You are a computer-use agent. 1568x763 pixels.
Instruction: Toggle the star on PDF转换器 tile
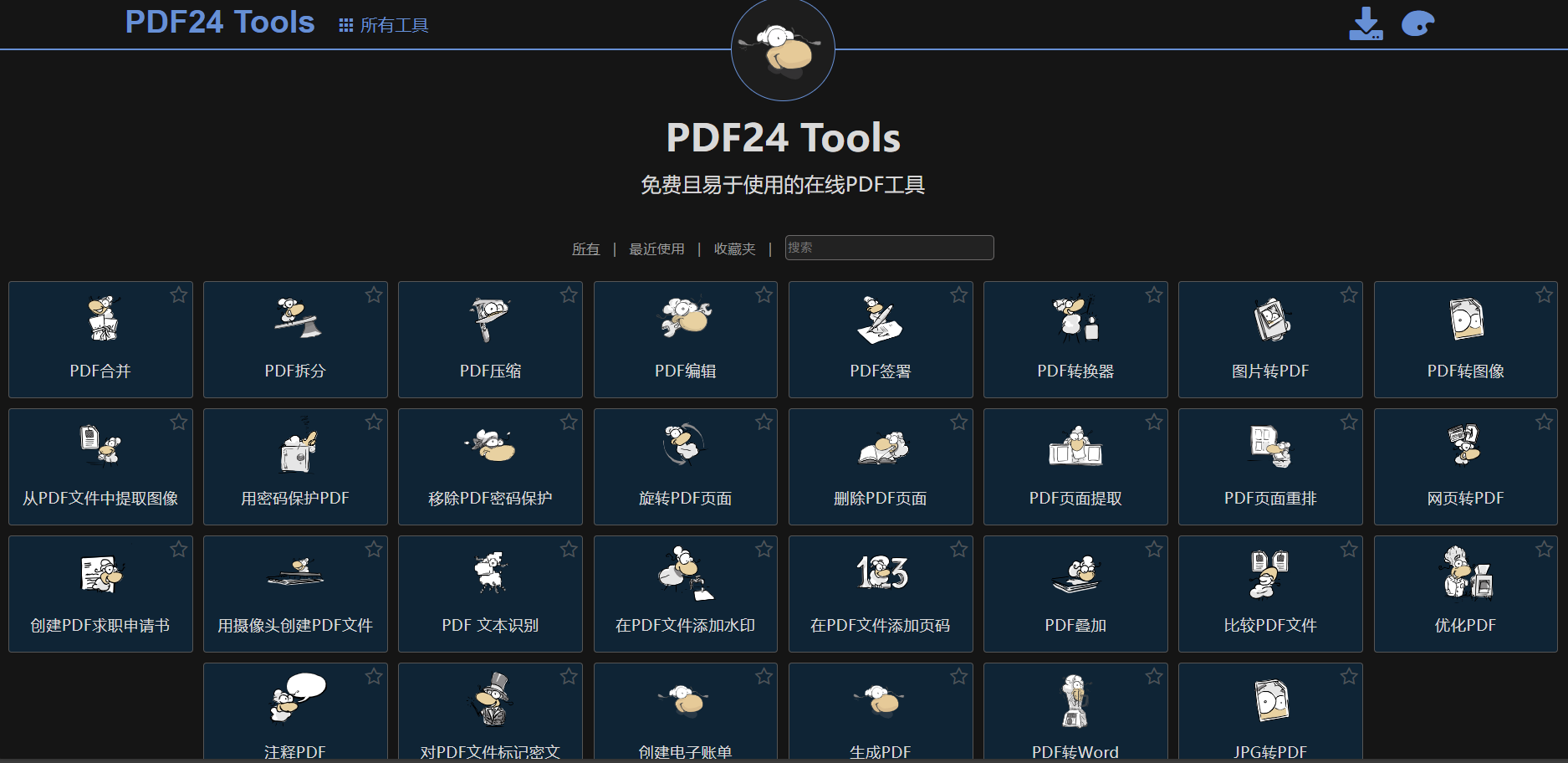pos(1155,294)
